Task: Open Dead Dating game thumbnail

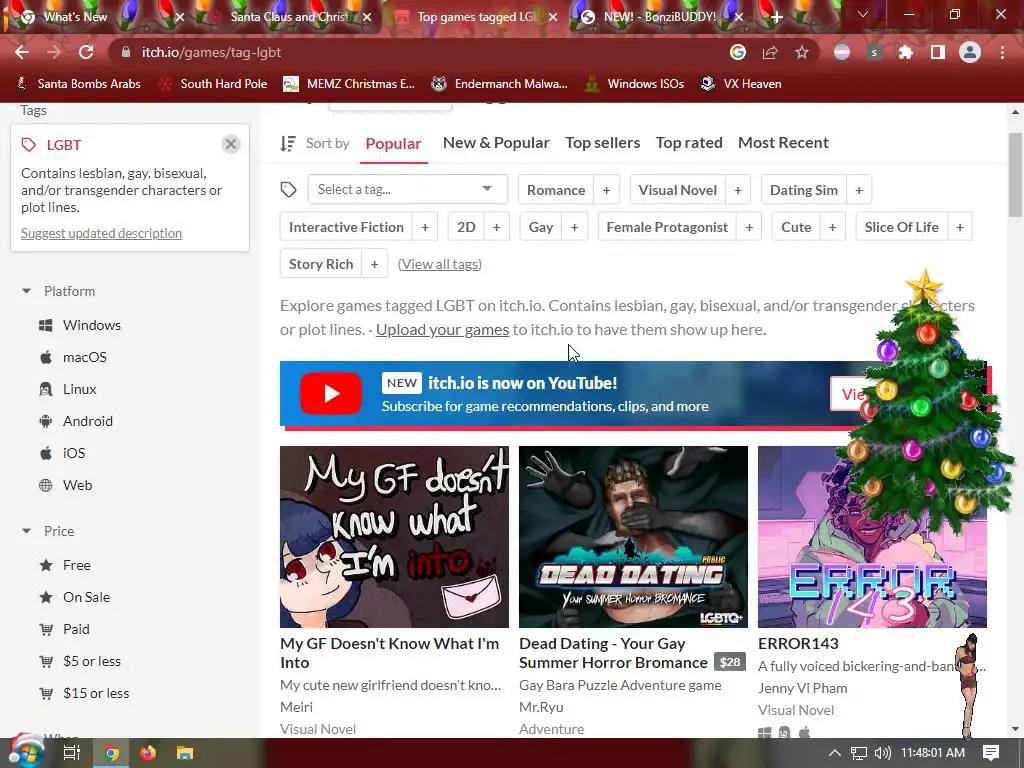Action: coord(633,537)
